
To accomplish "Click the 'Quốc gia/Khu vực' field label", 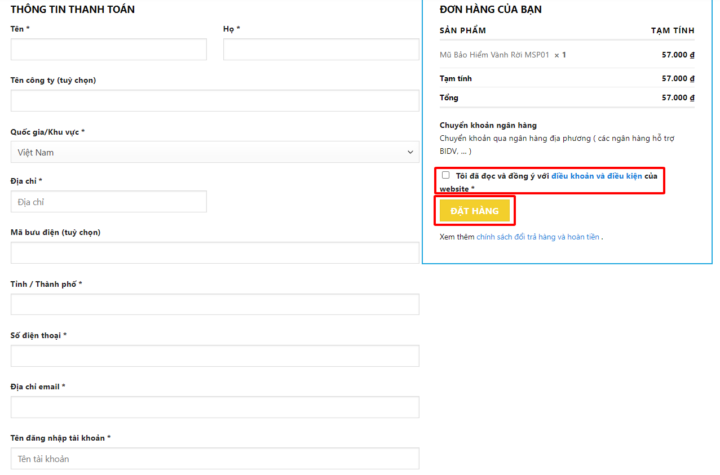I will (x=47, y=131).
